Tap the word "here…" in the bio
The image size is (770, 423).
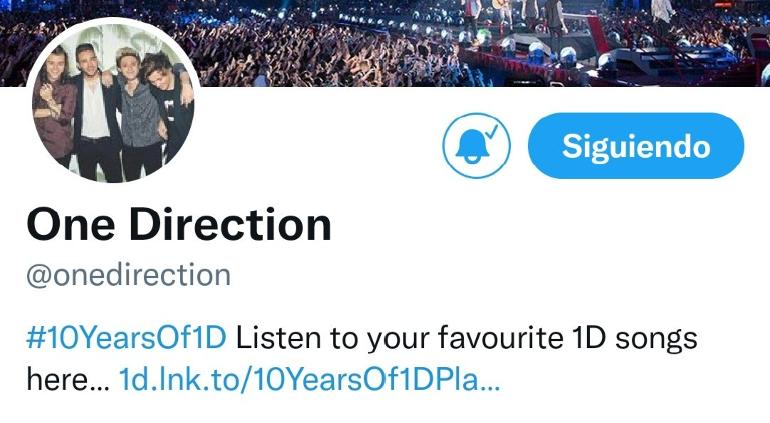(68, 379)
